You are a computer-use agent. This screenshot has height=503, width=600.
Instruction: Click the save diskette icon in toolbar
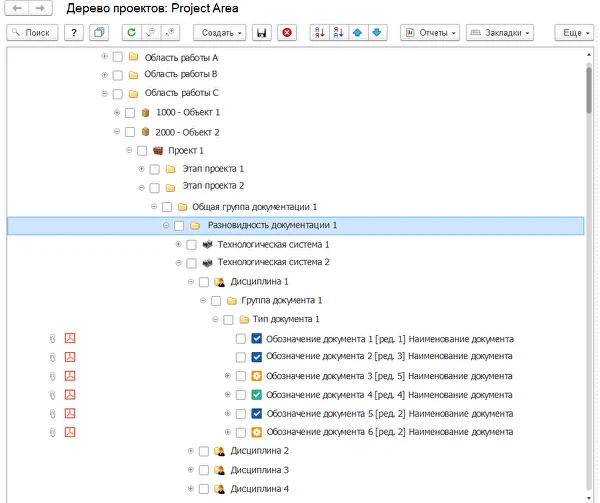(262, 33)
